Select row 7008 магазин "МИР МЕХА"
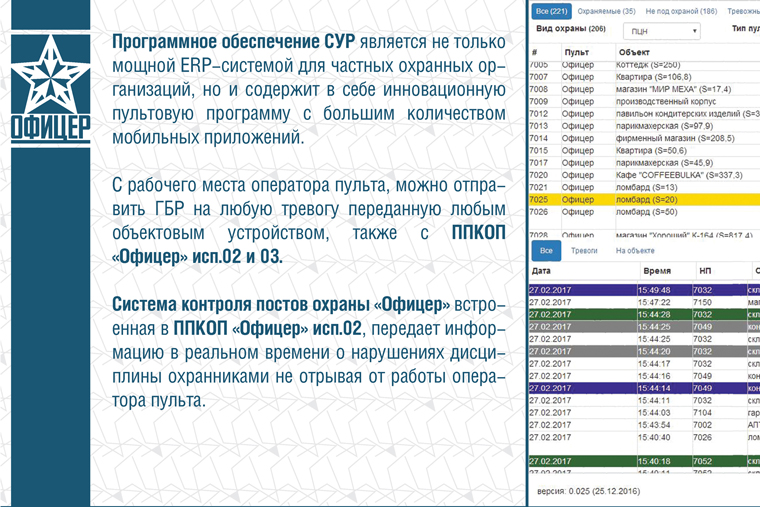Image resolution: width=760 pixels, height=507 pixels. pos(644,89)
